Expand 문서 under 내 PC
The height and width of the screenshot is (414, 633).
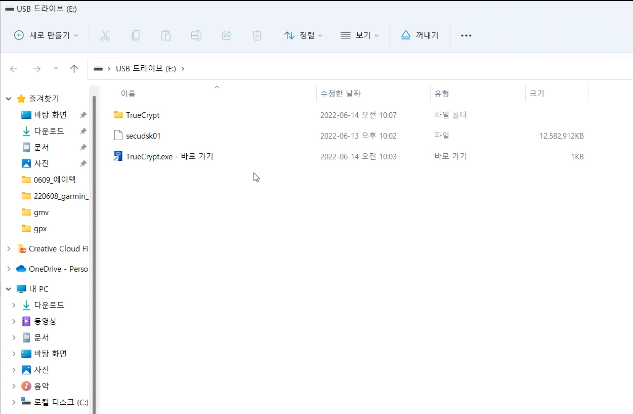click(x=14, y=337)
